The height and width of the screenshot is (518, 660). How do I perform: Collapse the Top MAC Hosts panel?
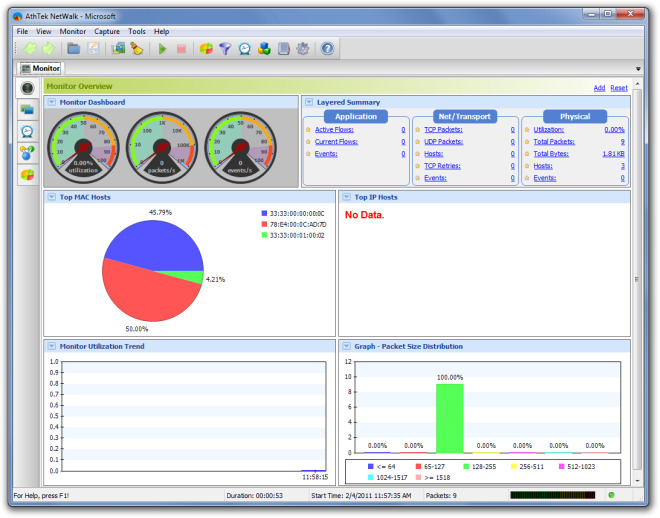52,197
